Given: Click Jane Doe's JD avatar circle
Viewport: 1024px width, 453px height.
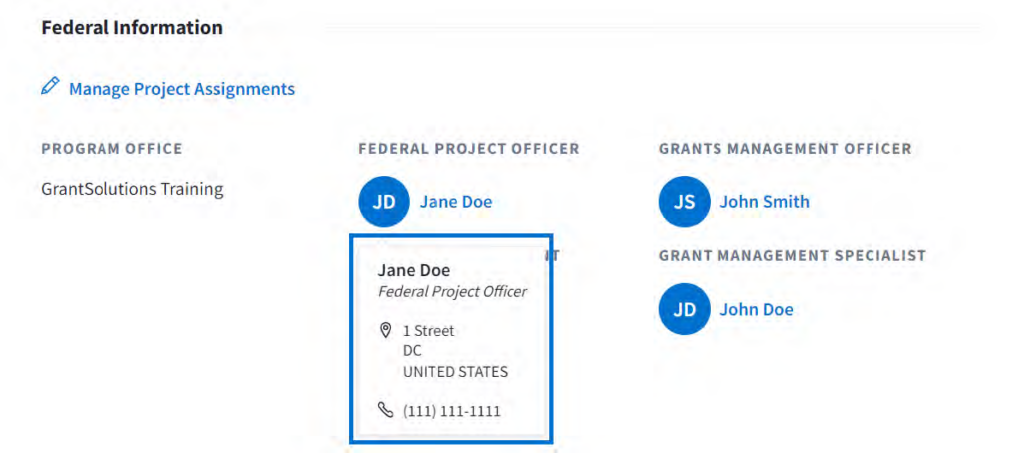Looking at the screenshot, I should tap(383, 202).
